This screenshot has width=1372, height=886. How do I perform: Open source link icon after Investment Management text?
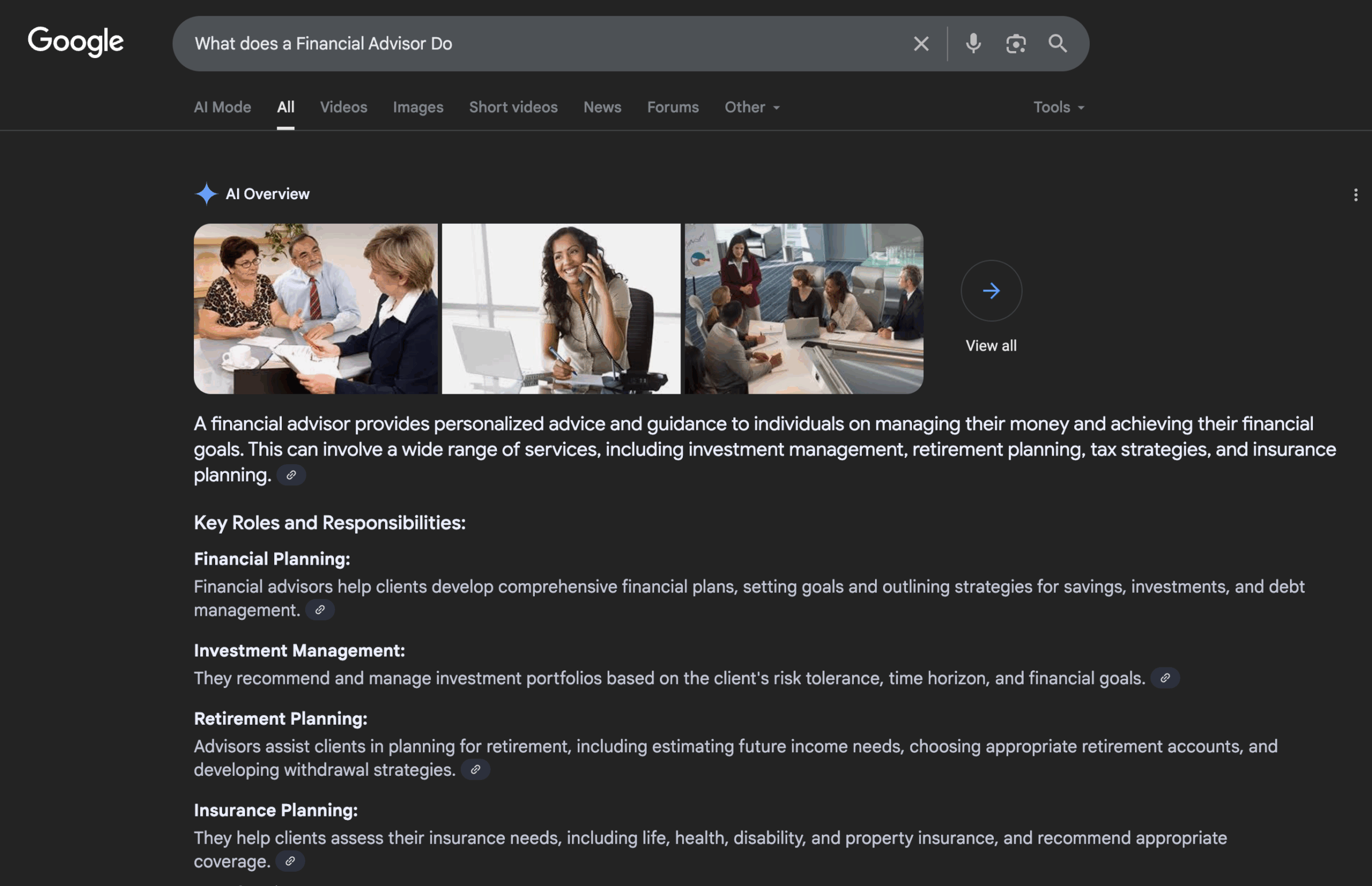click(1165, 678)
